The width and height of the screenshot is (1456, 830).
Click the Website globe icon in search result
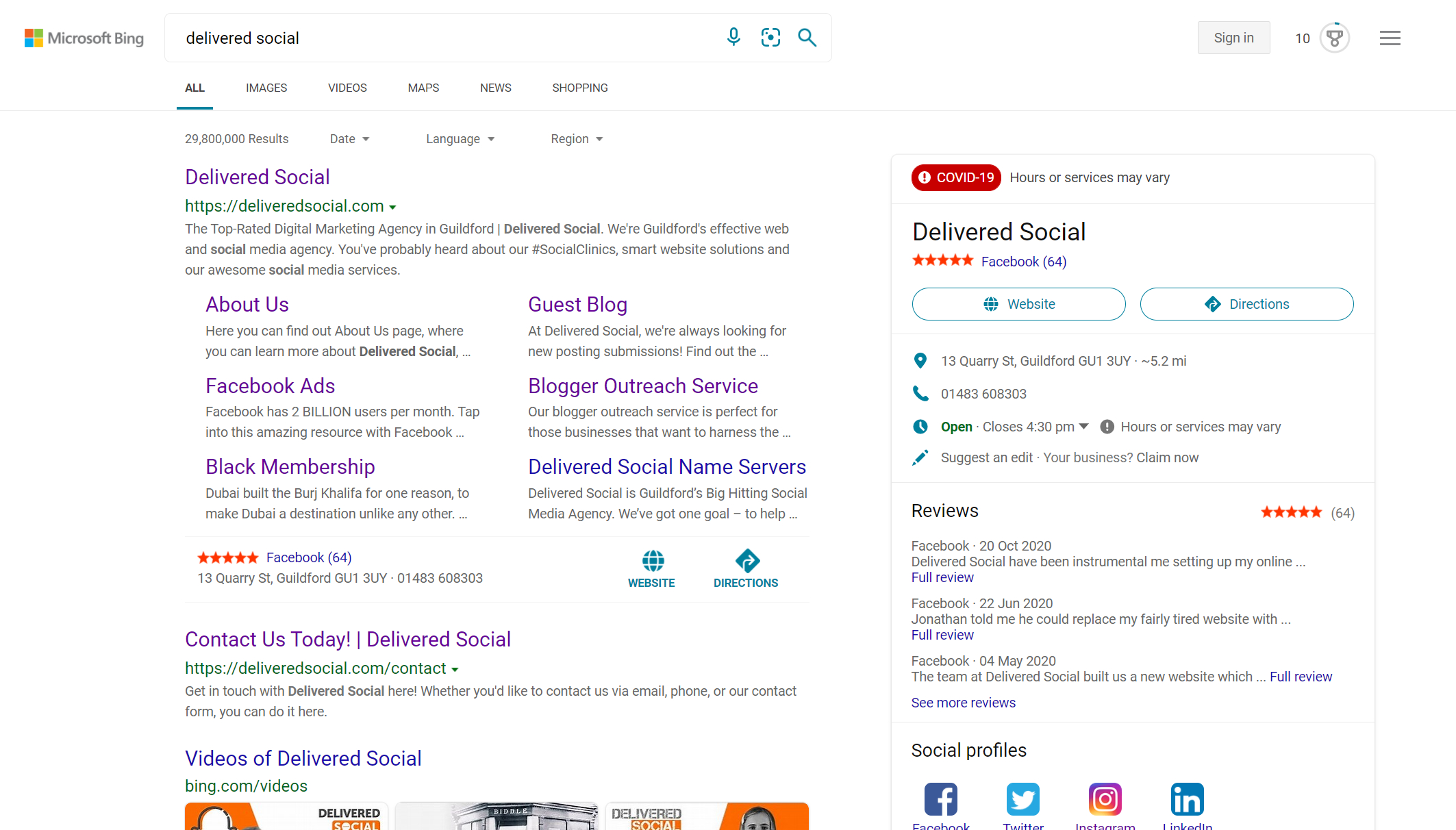(651, 558)
